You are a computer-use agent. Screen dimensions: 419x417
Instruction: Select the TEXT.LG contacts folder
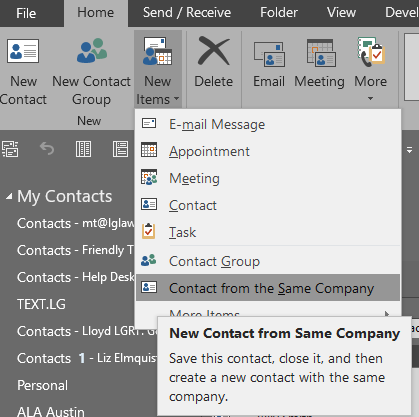[x=41, y=304]
